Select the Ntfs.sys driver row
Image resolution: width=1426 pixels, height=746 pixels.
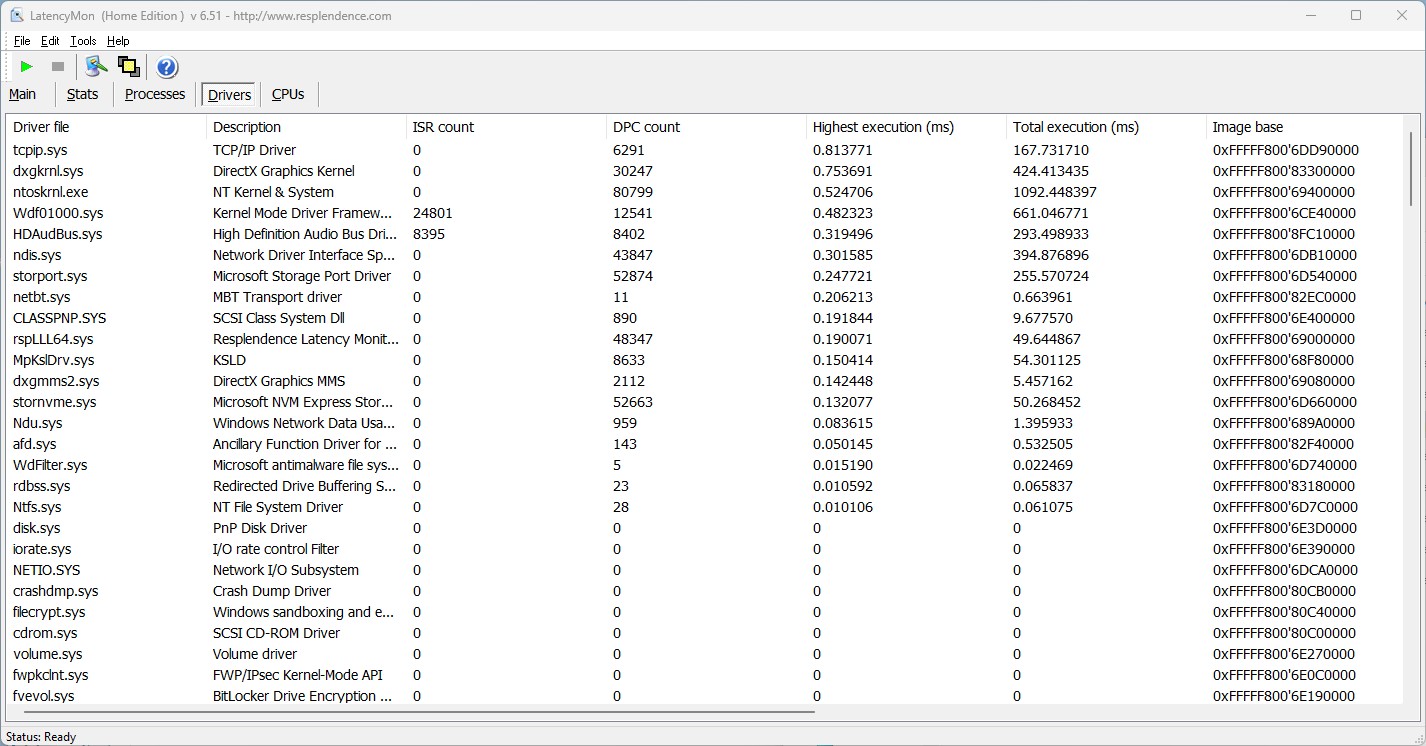pos(705,507)
